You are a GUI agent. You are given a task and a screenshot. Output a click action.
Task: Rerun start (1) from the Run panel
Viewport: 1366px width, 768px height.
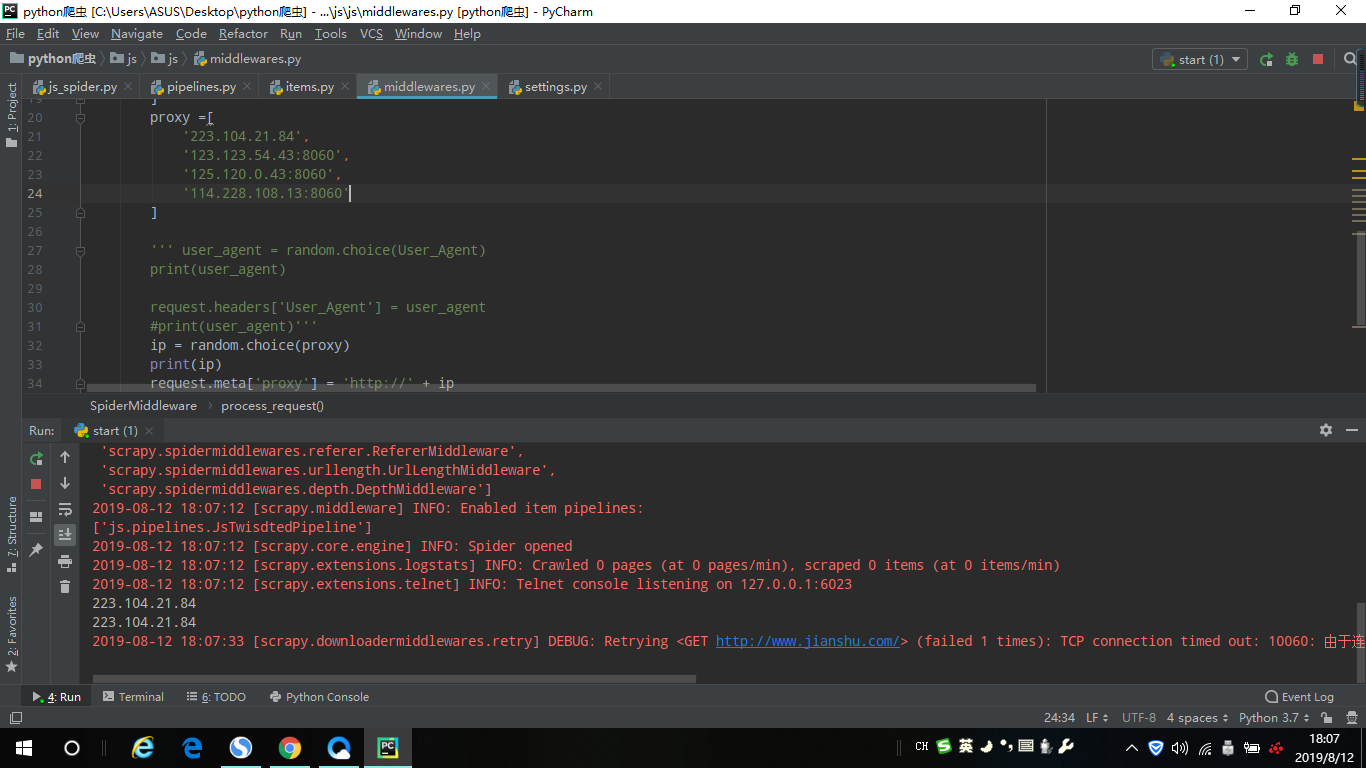(x=36, y=458)
